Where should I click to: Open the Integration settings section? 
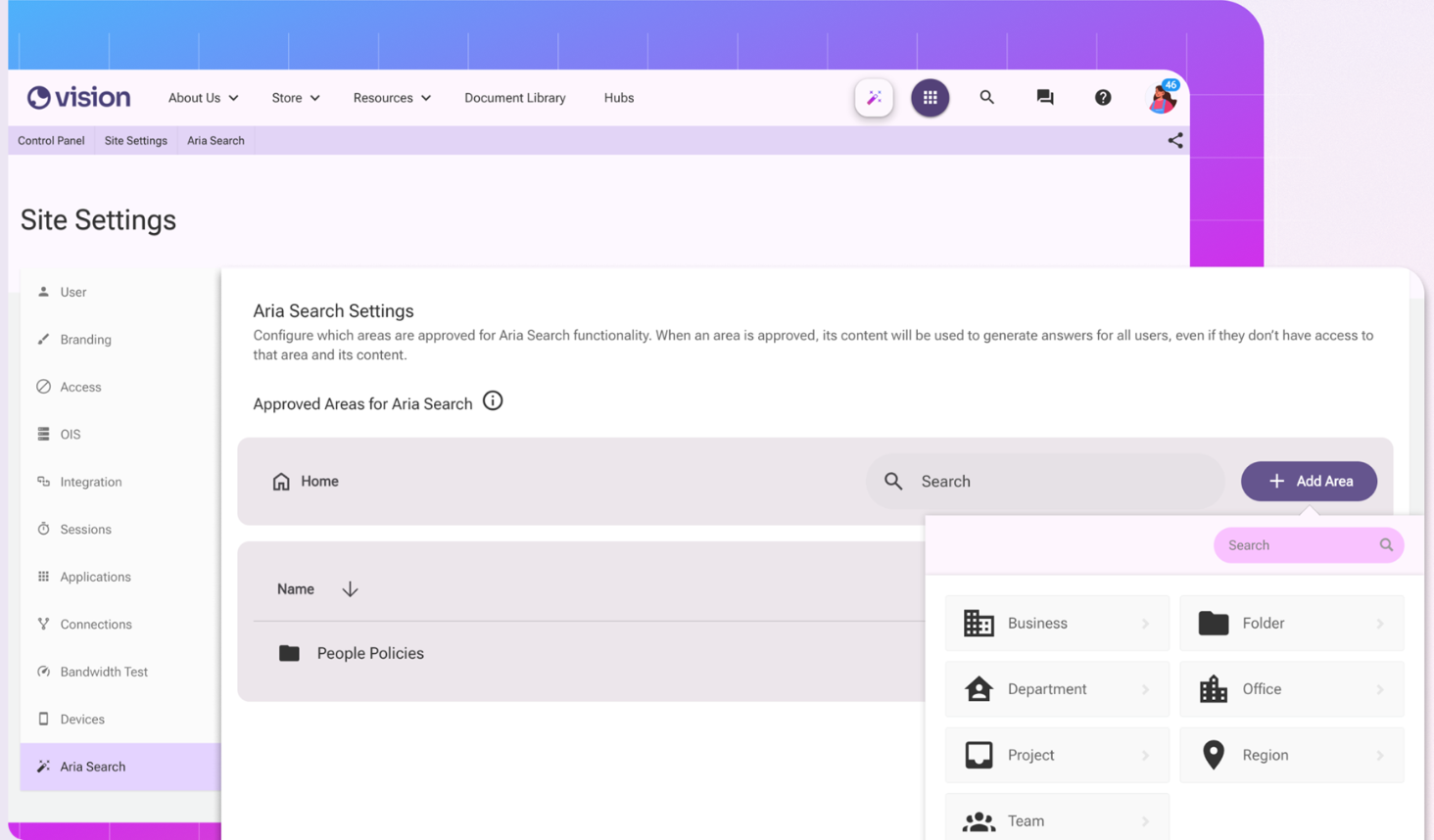[x=120, y=482]
